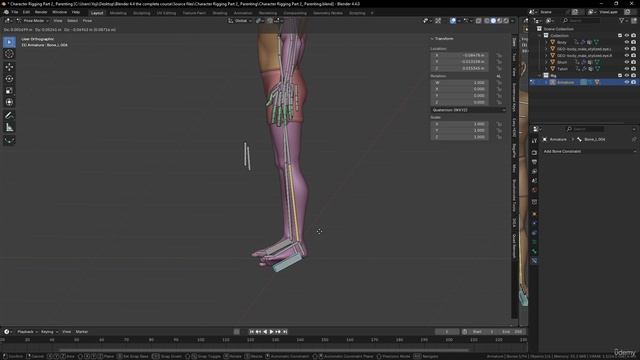Hide the Armature in viewport
Viewport: 640px width, 360px height.
627,82
